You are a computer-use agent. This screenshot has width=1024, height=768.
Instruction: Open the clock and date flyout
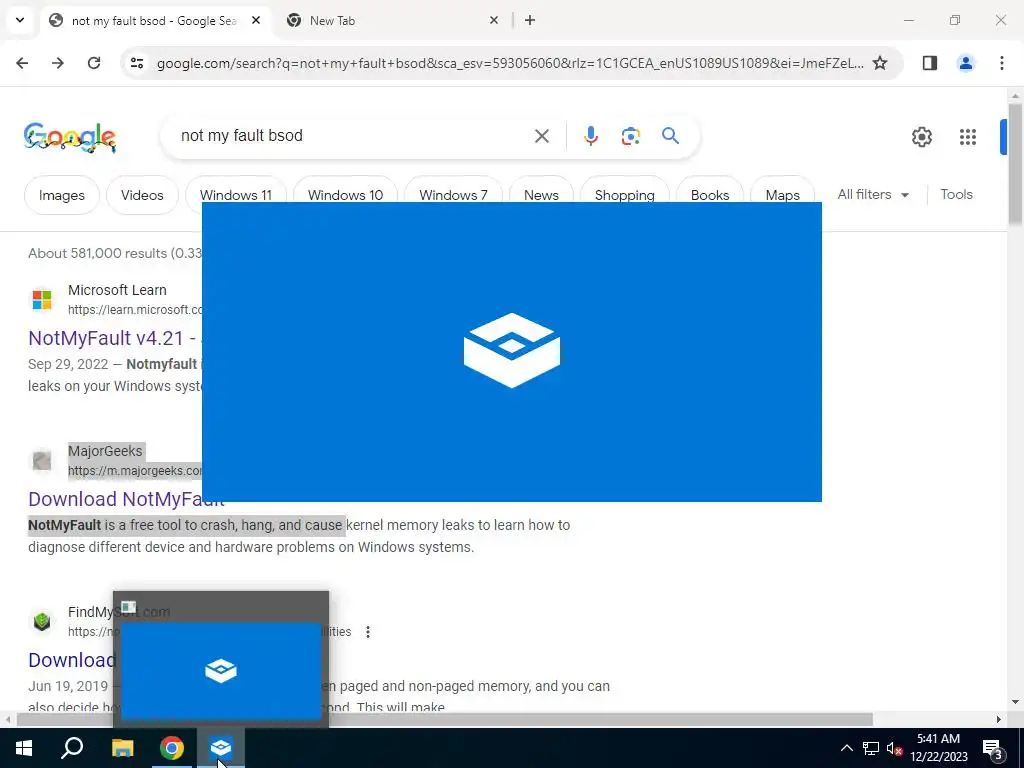tap(938, 748)
